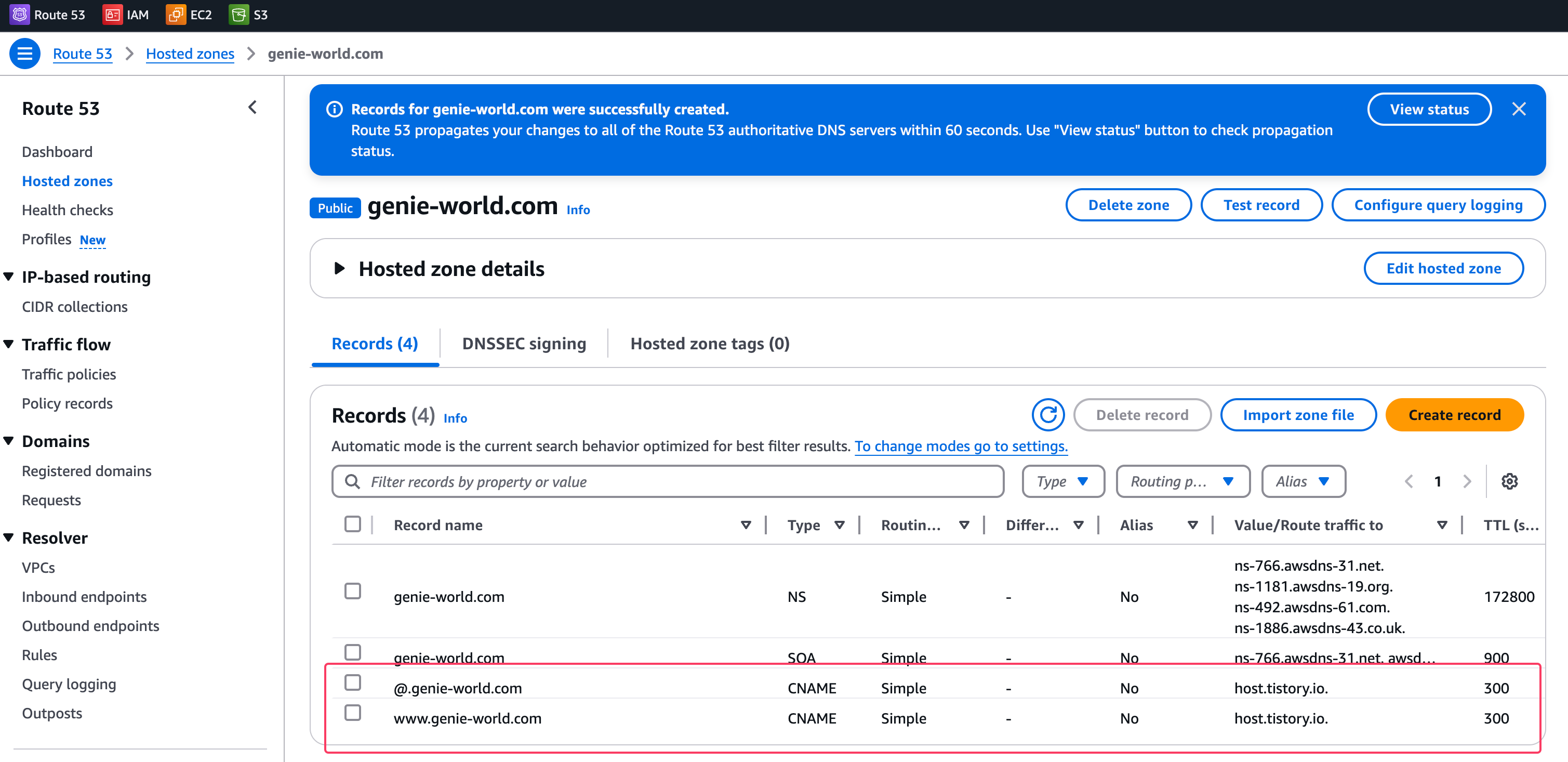Open the Alias filter dropdown
Image resolution: width=1568 pixels, height=762 pixels.
tap(1303, 481)
